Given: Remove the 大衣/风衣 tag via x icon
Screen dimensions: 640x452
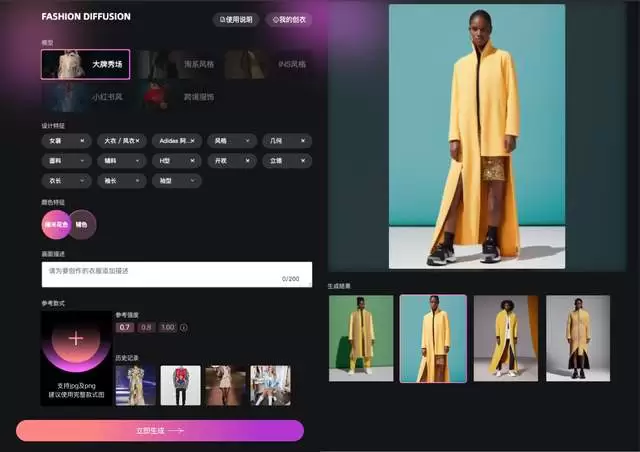Looking at the screenshot, I should [137, 141].
